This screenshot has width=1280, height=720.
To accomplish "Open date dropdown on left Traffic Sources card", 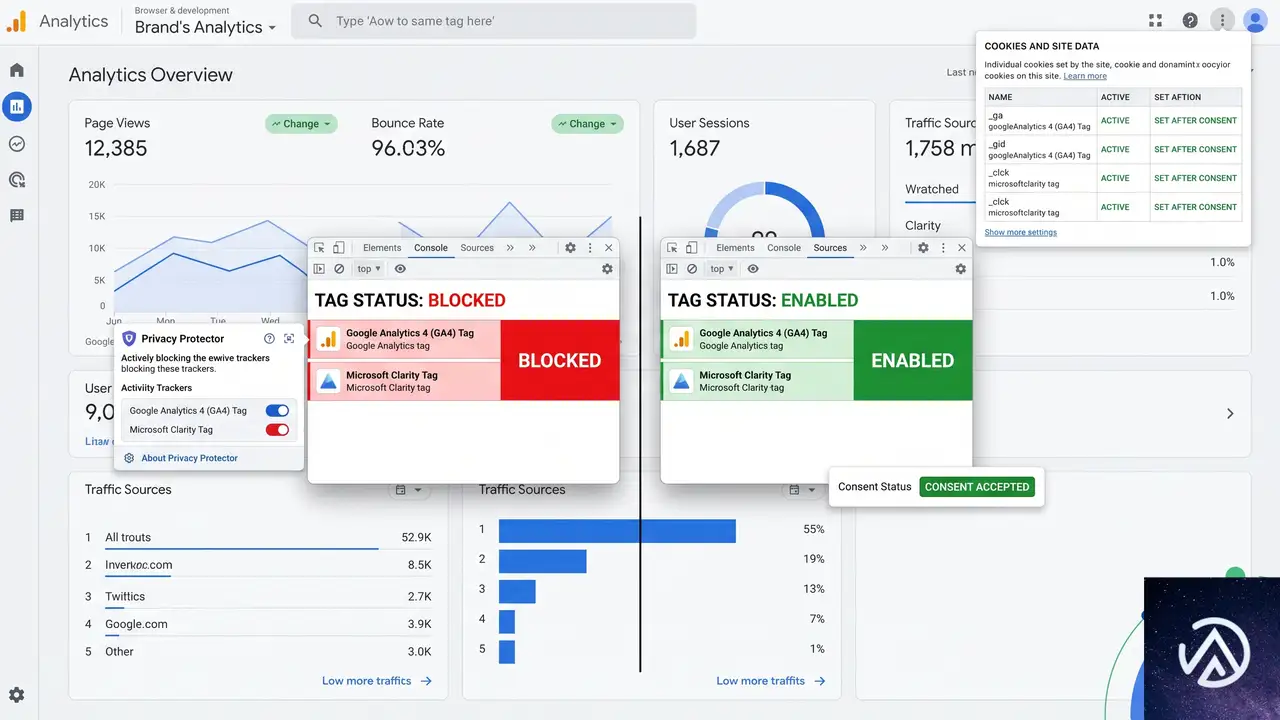I will point(408,490).
